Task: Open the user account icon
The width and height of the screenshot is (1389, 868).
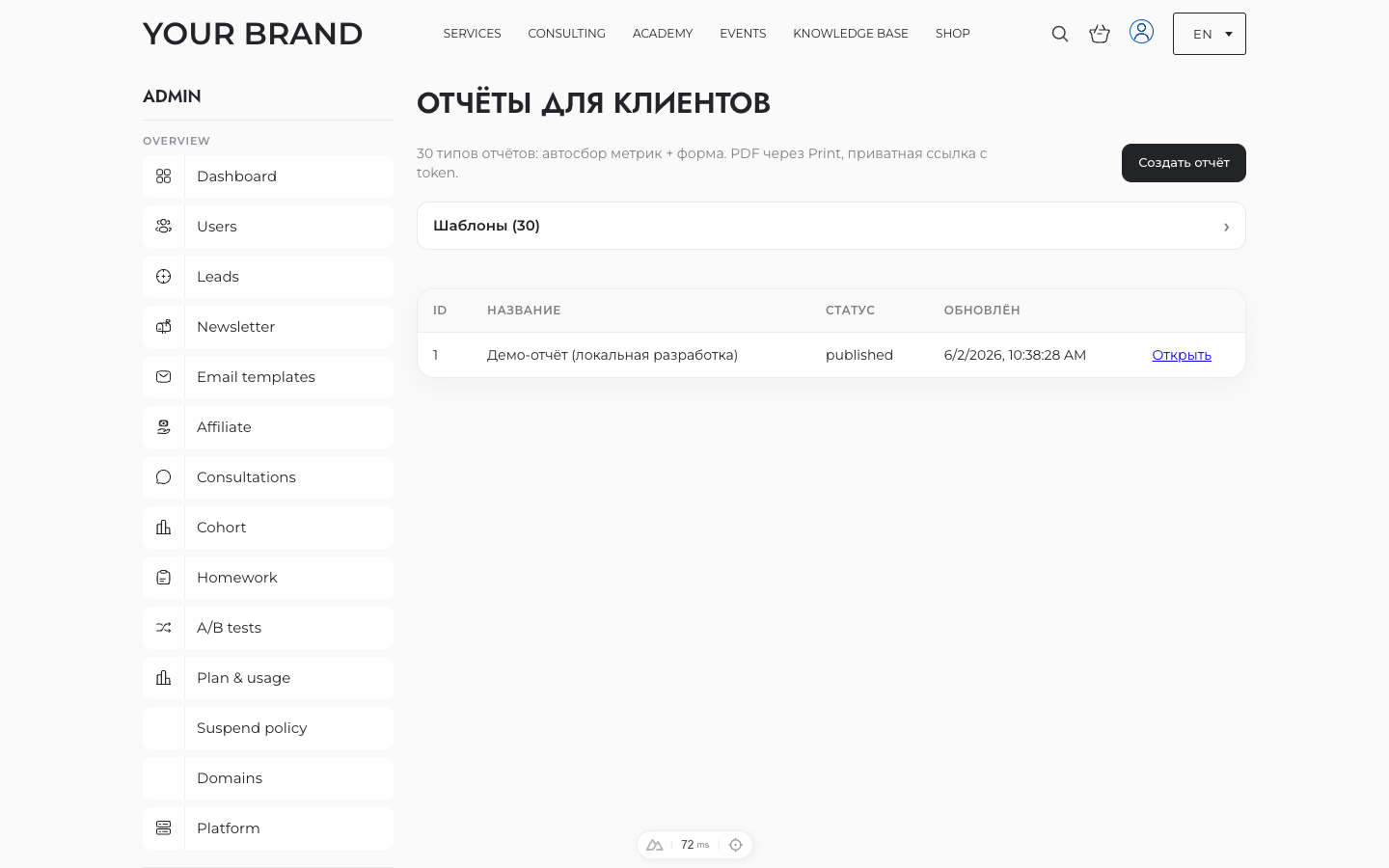Action: 1141,32
